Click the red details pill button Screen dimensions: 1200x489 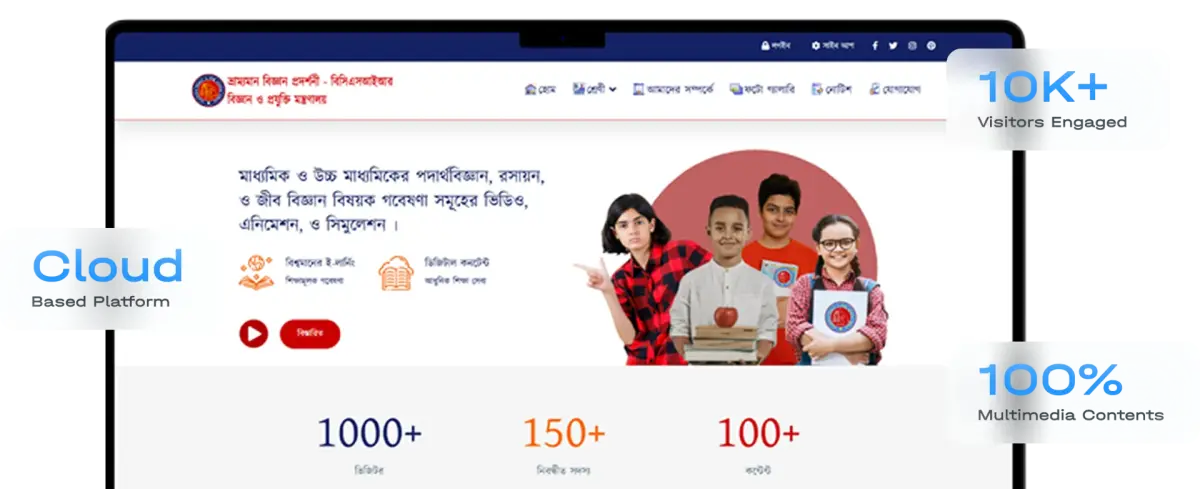(x=310, y=334)
